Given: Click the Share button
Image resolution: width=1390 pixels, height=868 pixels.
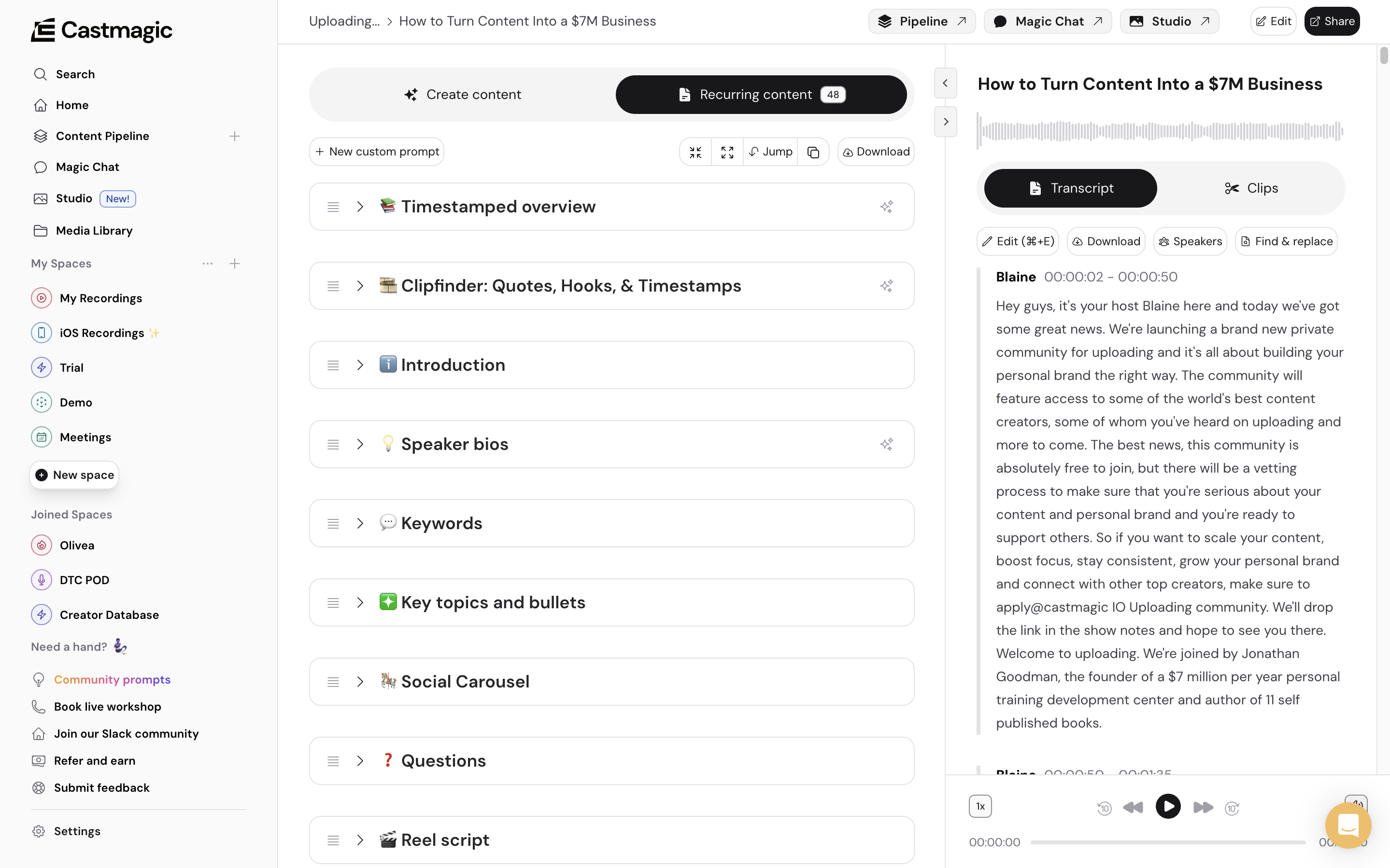Looking at the screenshot, I should (x=1332, y=21).
